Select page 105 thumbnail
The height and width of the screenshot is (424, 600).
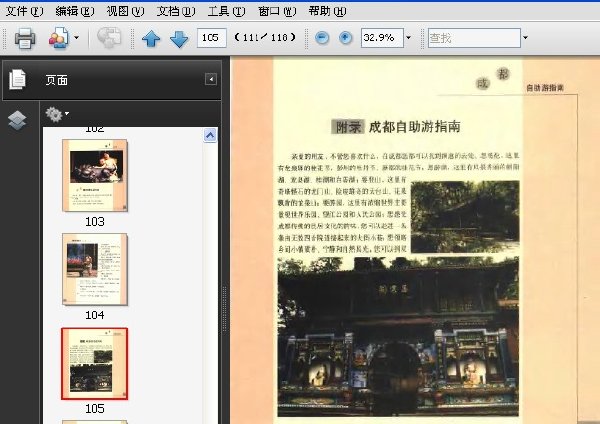pyautogui.click(x=95, y=363)
